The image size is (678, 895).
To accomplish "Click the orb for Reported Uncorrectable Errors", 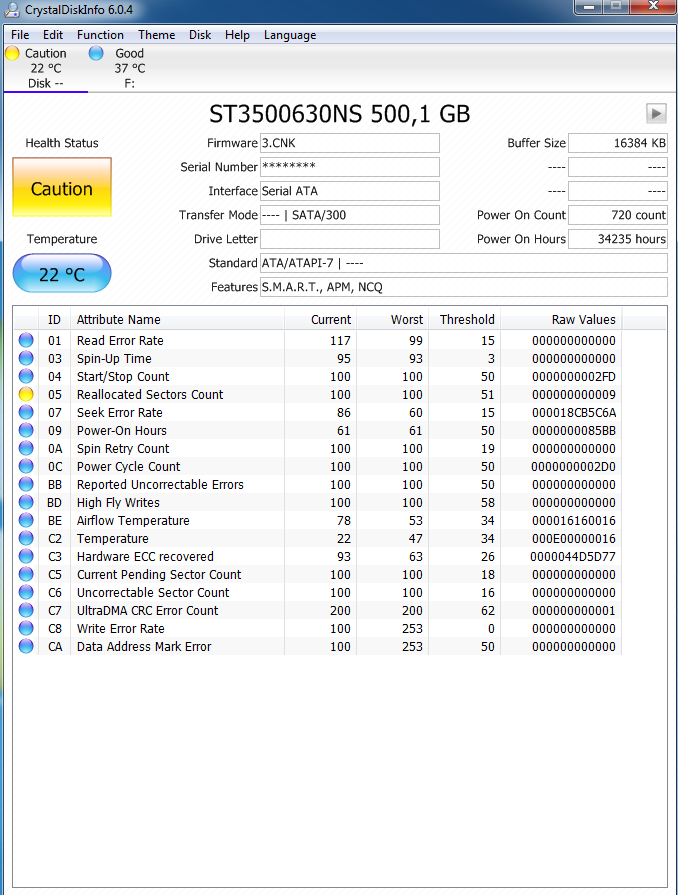I will (x=26, y=484).
